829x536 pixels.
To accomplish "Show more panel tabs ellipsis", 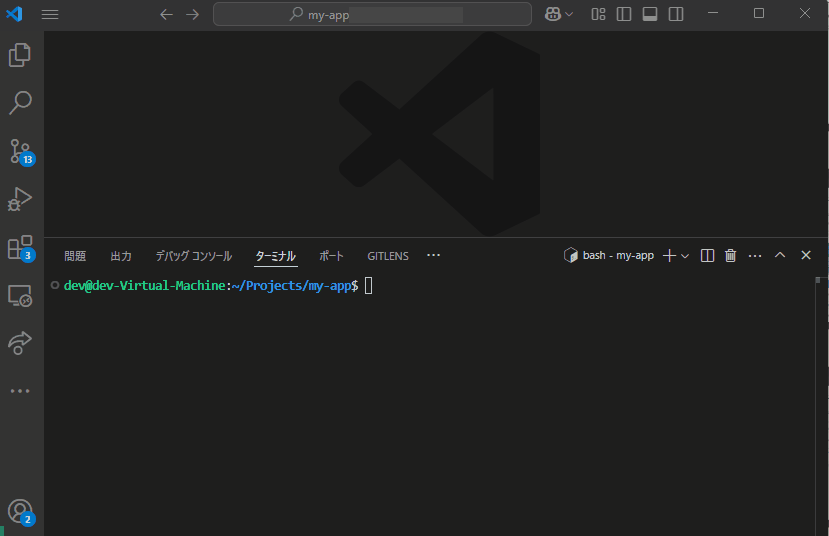I will coord(434,255).
